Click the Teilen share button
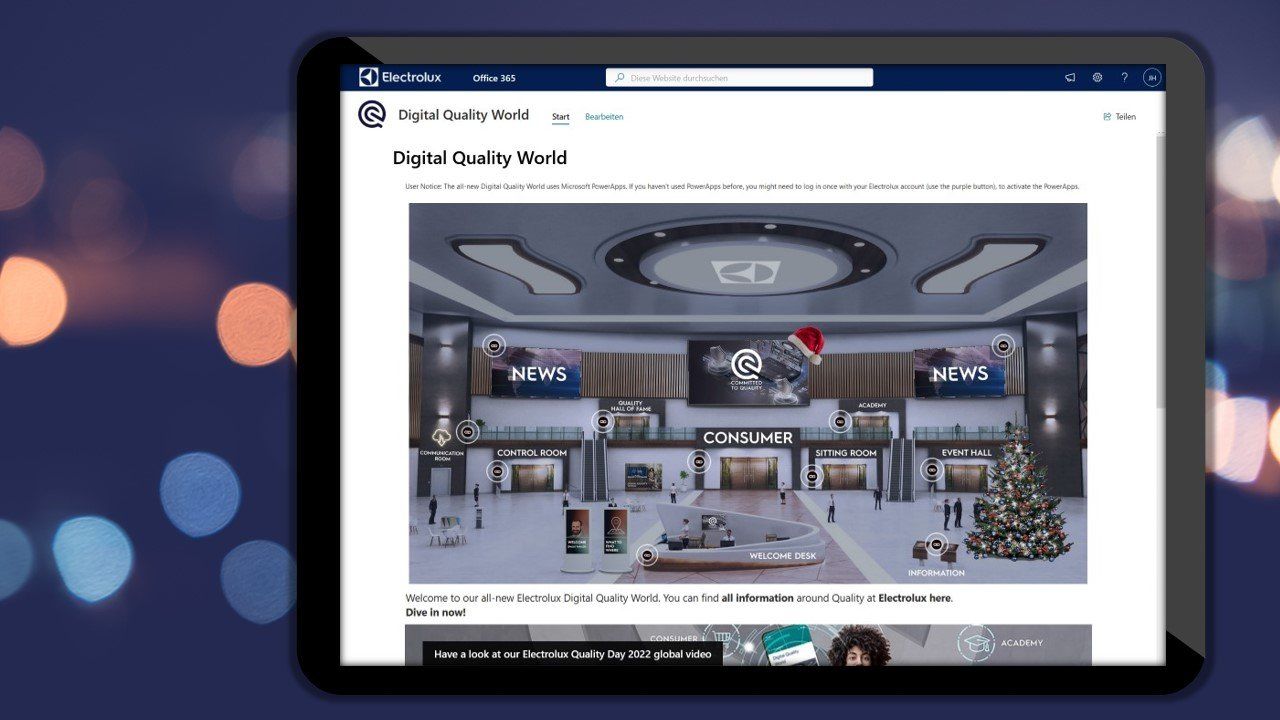 1120,117
